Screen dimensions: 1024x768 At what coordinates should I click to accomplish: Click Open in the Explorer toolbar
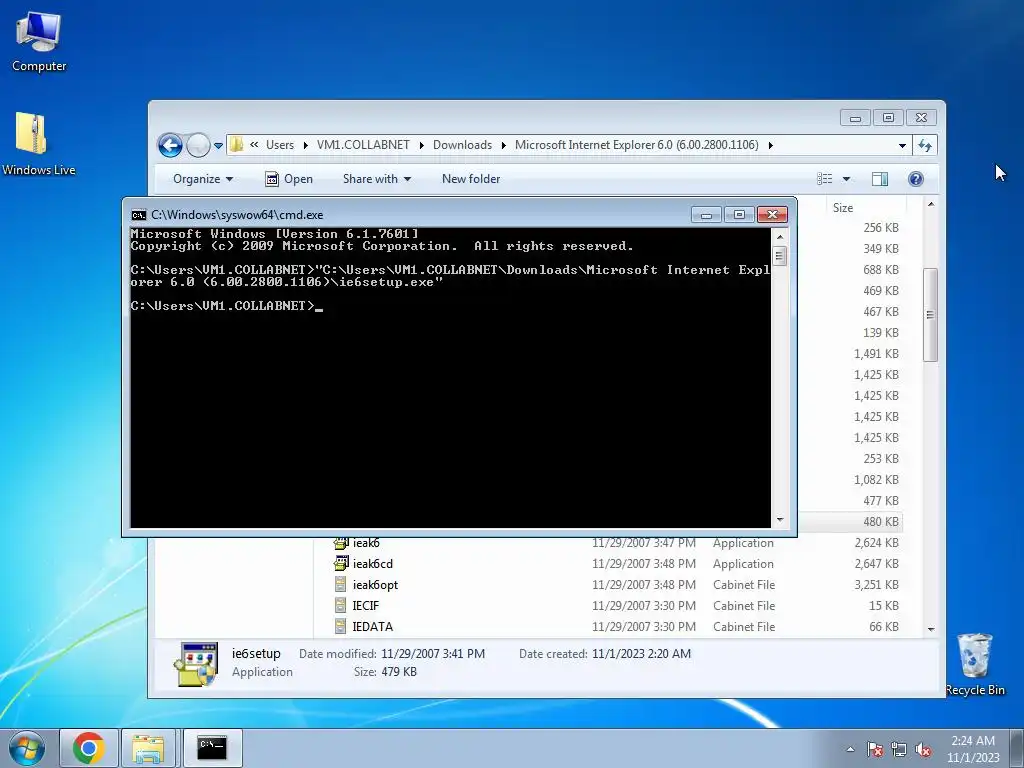point(289,179)
